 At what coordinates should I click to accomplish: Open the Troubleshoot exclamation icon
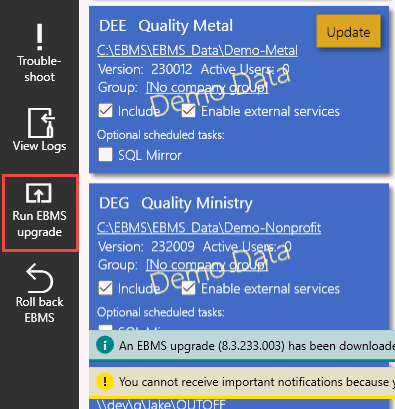[40, 37]
